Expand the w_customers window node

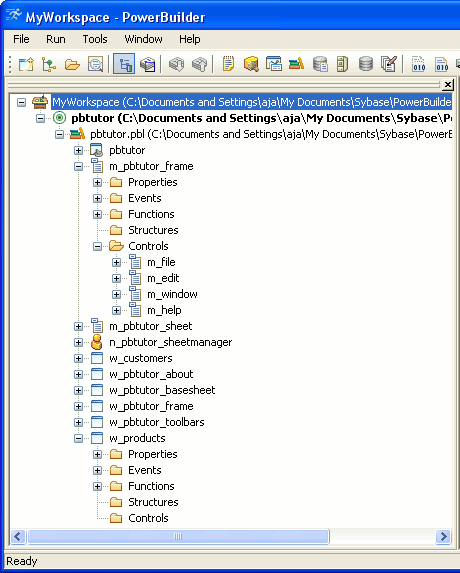tap(79, 358)
